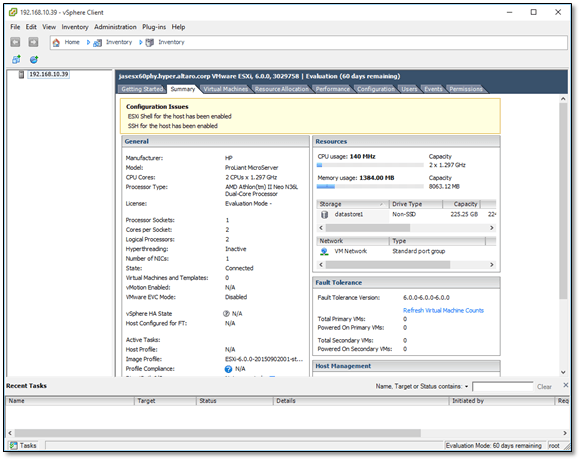581x461 pixels.
Task: Open the Plug-ins menu
Action: 154,27
